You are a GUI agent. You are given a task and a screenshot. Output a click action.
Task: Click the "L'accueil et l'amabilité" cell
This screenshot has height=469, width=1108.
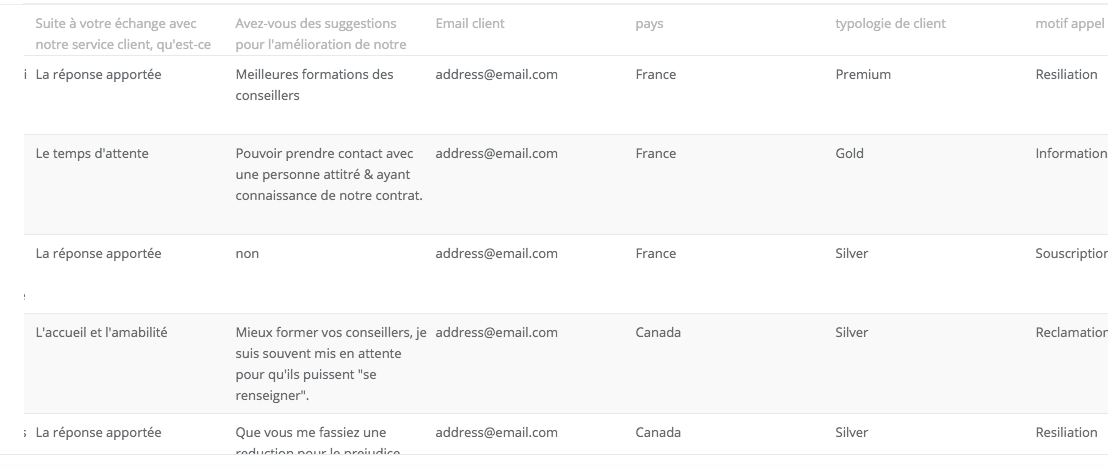(x=101, y=333)
